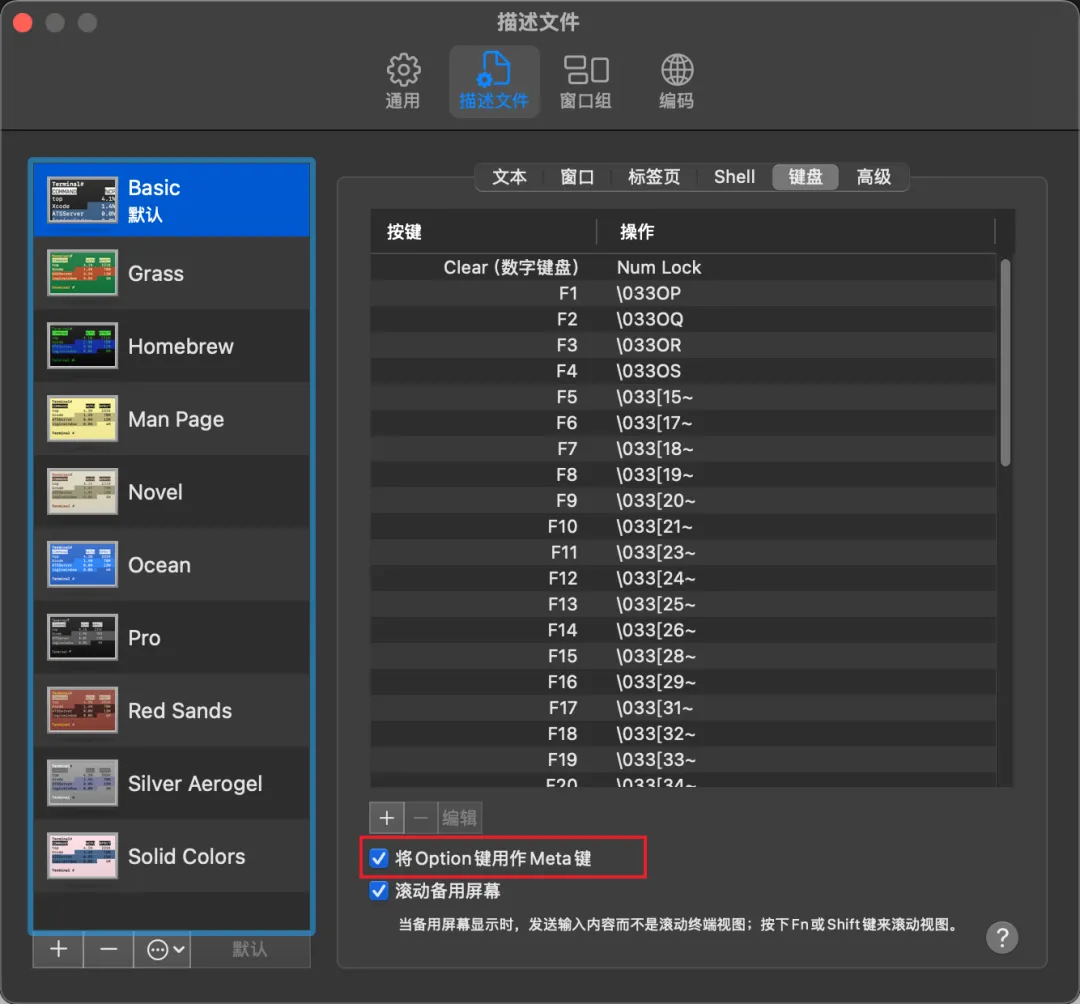Screen dimensions: 1080x1004
Task: Select the F12 key mapping row
Action: click(x=683, y=578)
